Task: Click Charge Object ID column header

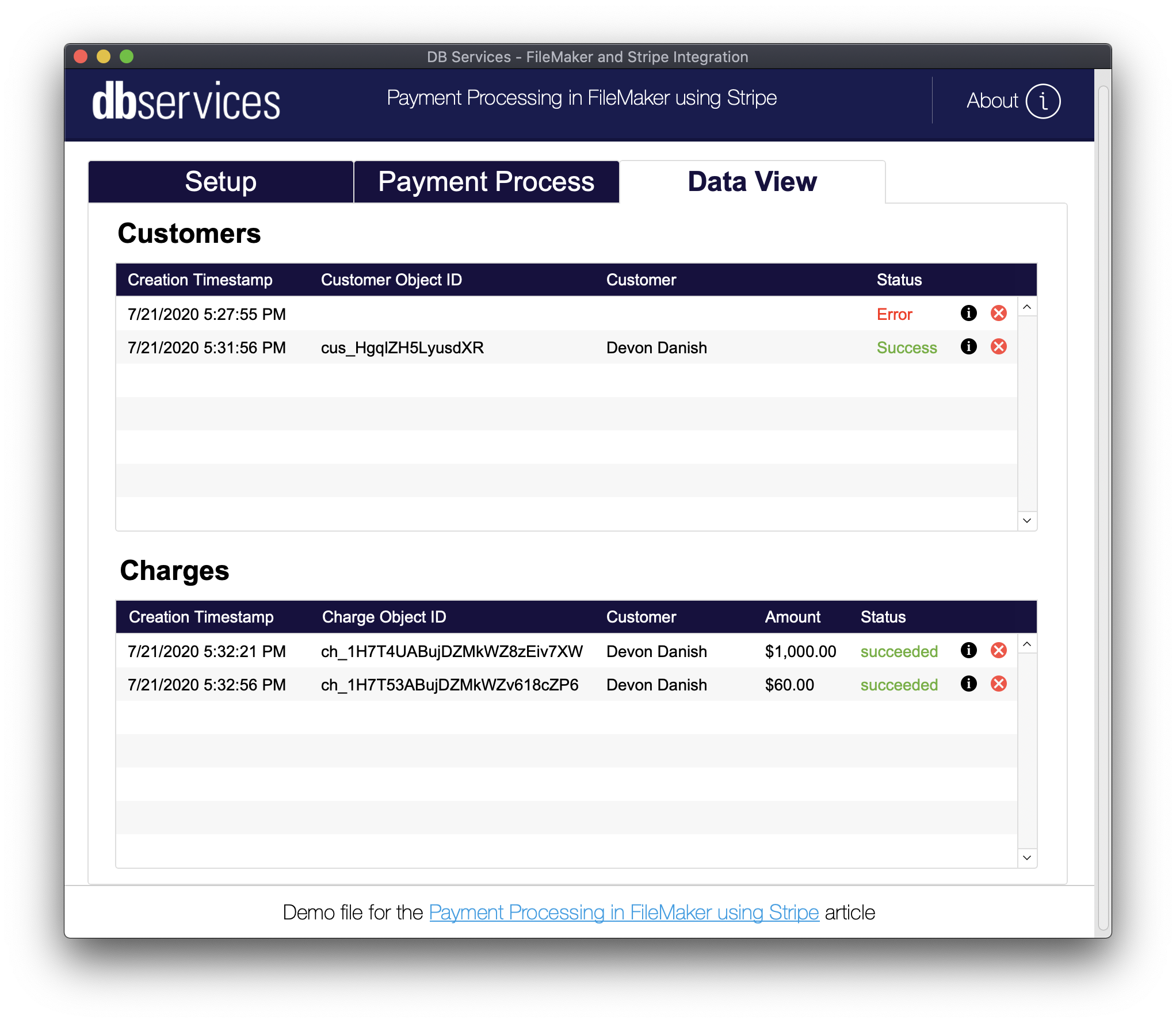Action: [384, 617]
